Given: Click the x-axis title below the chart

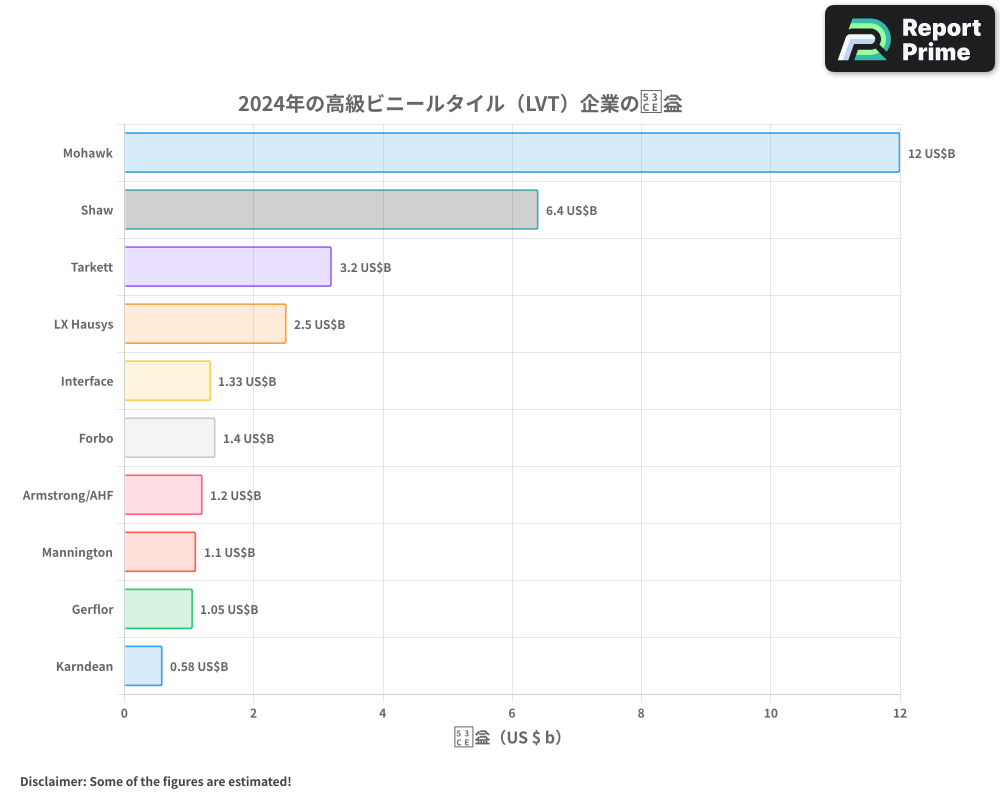Looking at the screenshot, I should click(x=510, y=736).
